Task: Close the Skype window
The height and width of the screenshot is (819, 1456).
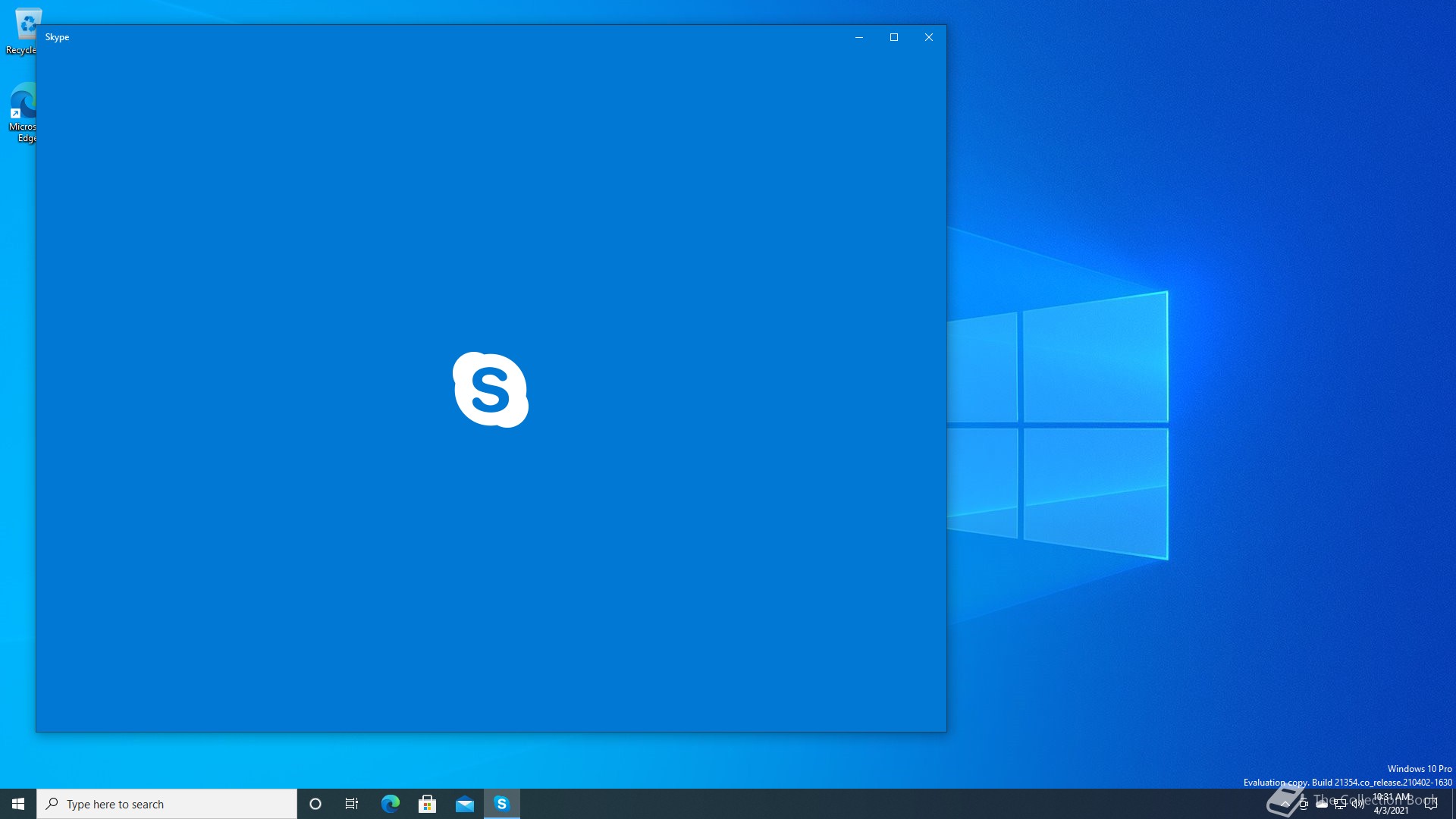Action: pyautogui.click(x=929, y=37)
